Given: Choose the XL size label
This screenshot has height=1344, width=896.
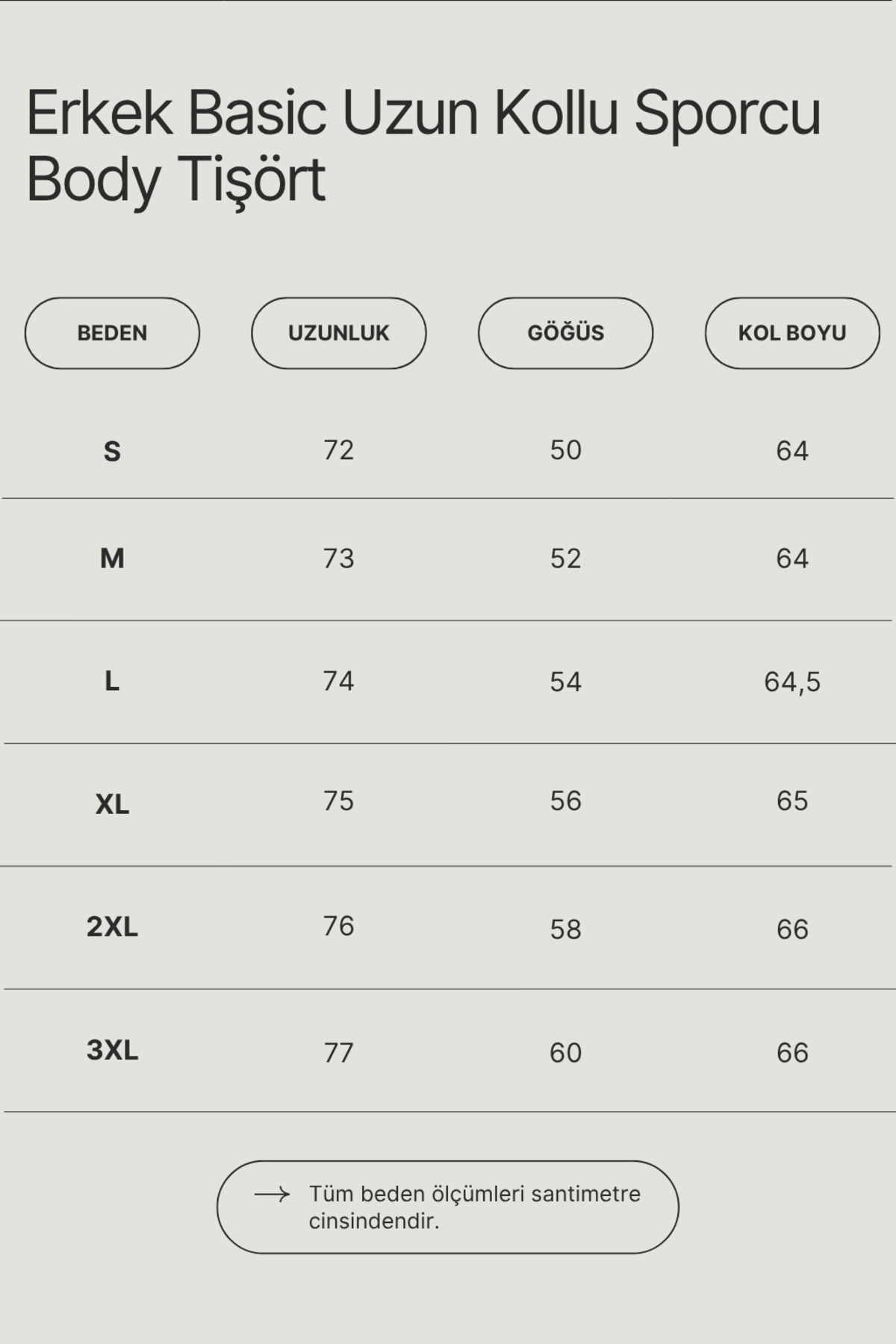Looking at the screenshot, I should pos(112,804).
